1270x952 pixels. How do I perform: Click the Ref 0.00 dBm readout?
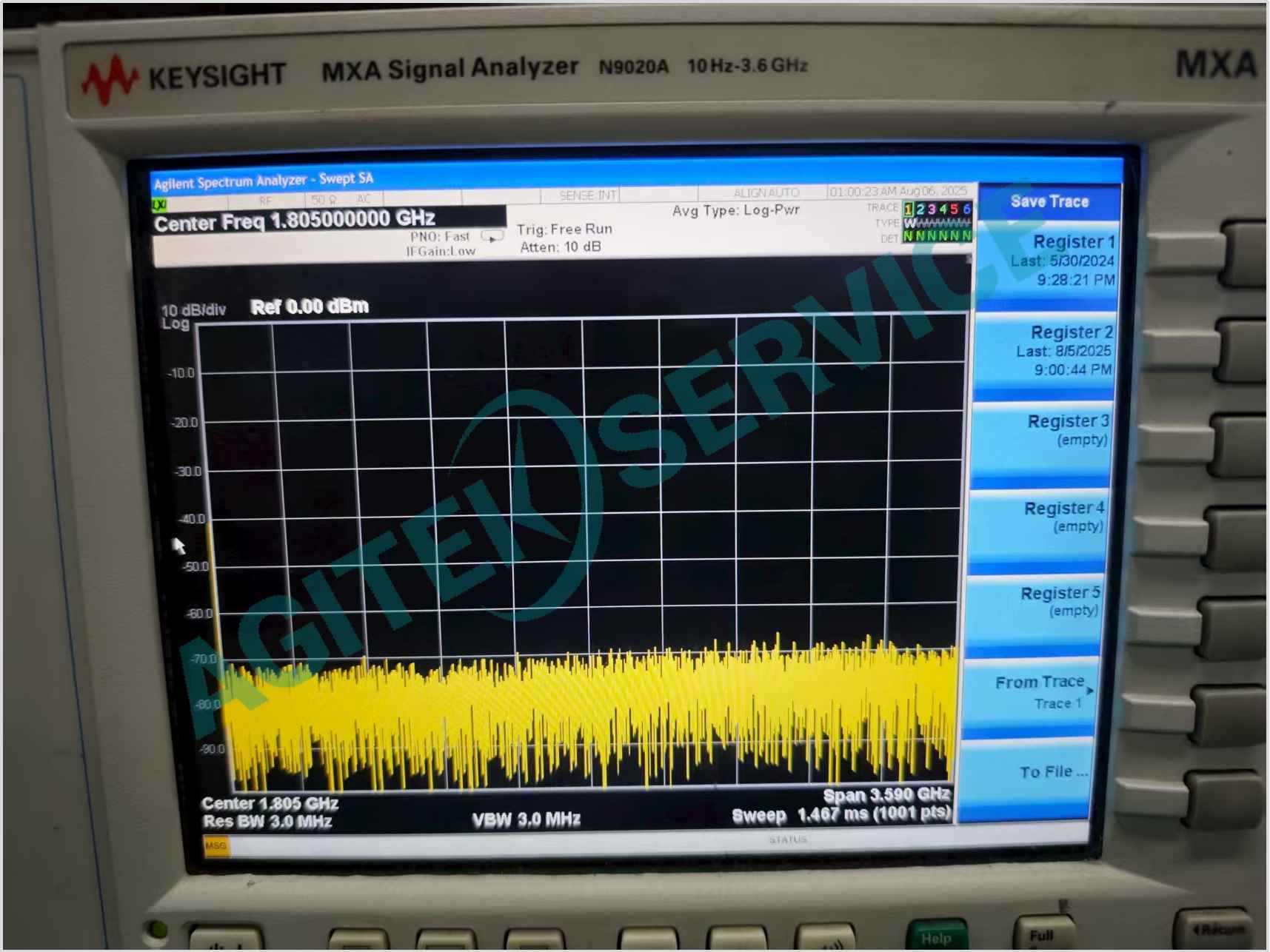(310, 306)
